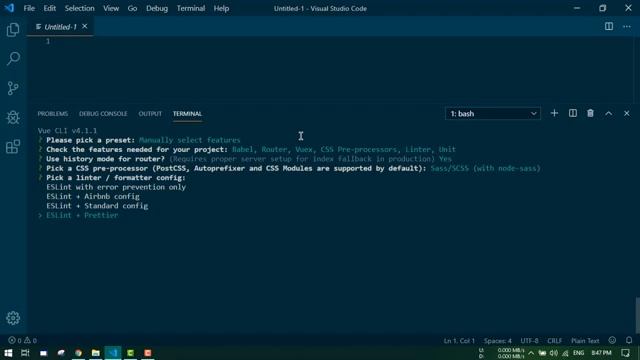Open File Explorer from the taskbar
The width and height of the screenshot is (640, 360).
[x=96, y=353]
